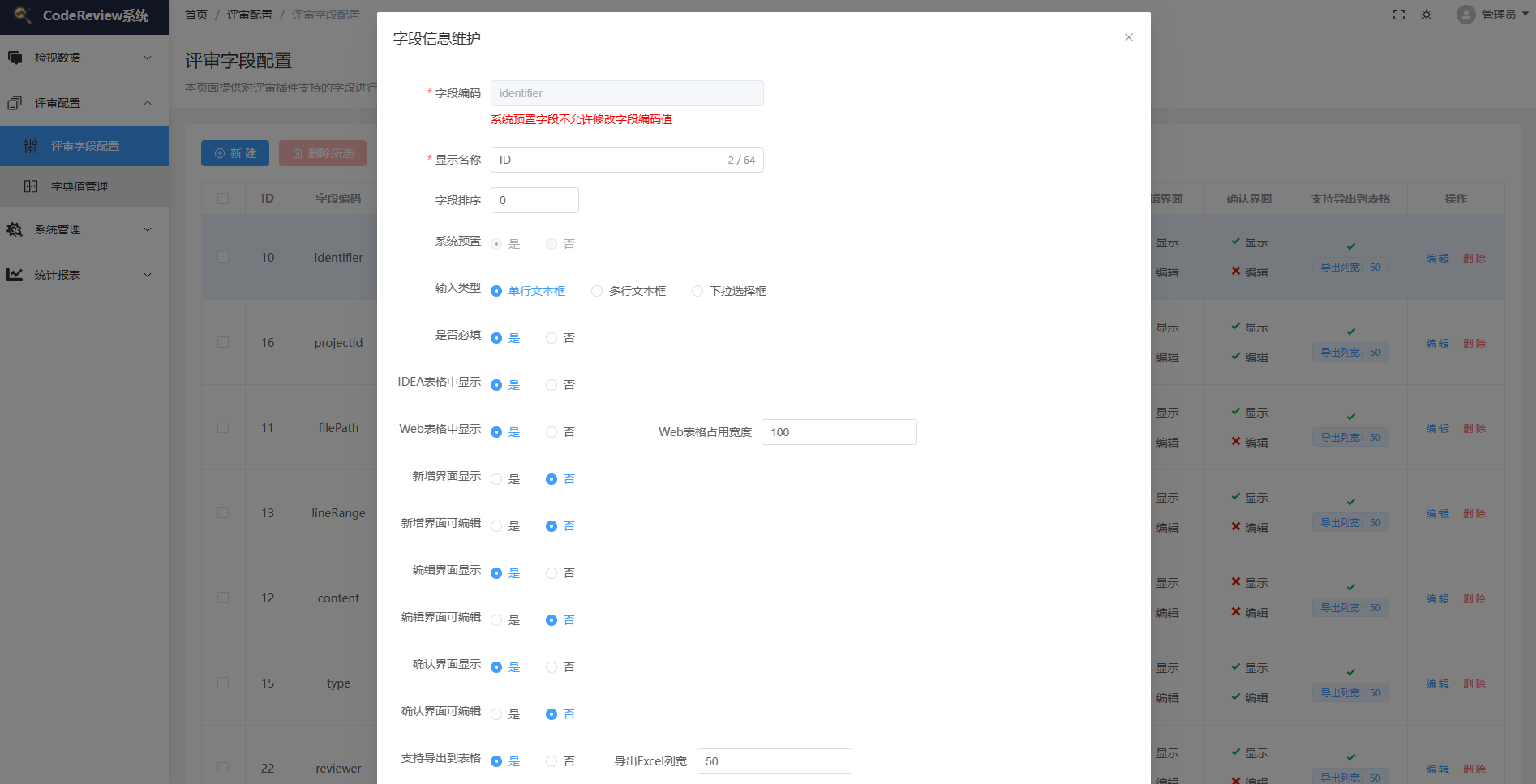Viewport: 1536px width, 784px height.
Task: Open the 评审字段配置 sidebar menu item
Action: pyautogui.click(x=85, y=146)
